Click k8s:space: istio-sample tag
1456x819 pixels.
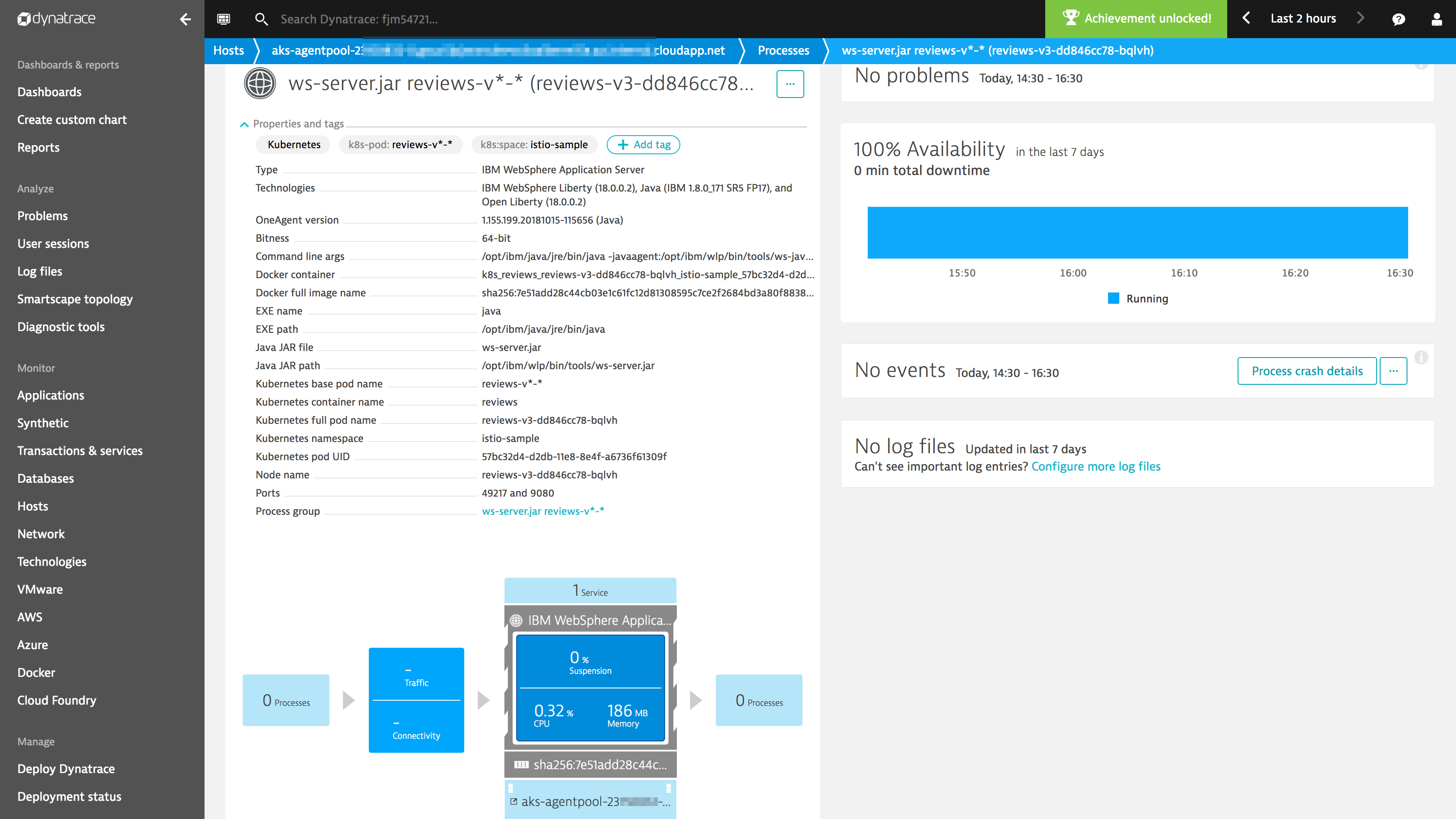click(533, 145)
